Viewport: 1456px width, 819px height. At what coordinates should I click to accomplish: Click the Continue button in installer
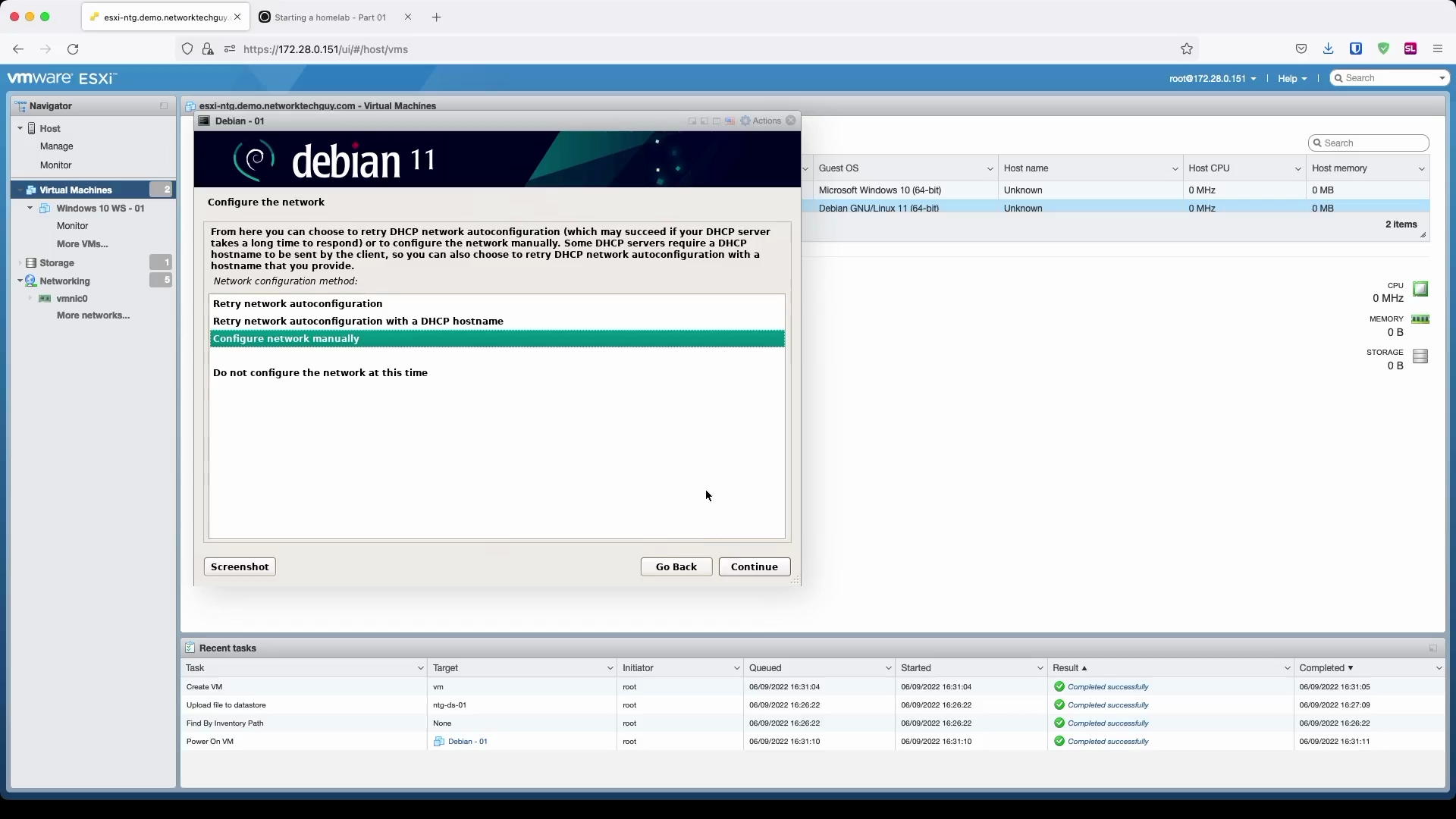coord(755,567)
